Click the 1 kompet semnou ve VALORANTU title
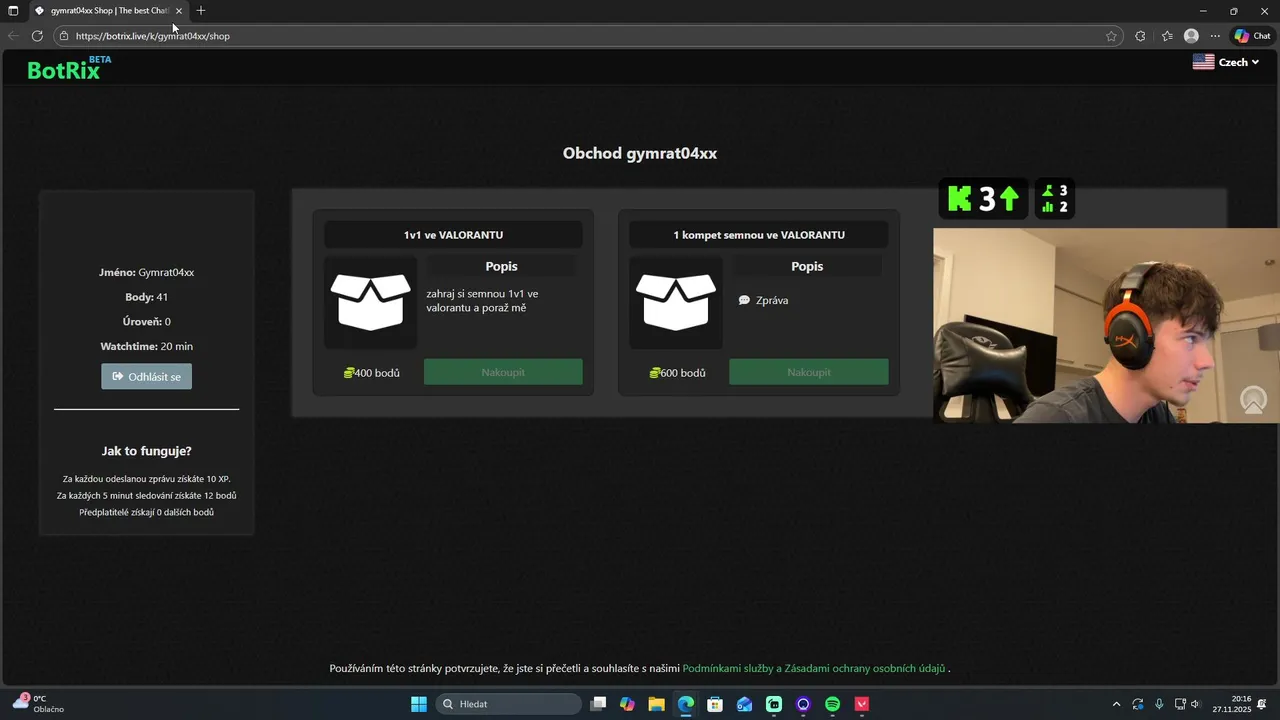 tap(759, 235)
